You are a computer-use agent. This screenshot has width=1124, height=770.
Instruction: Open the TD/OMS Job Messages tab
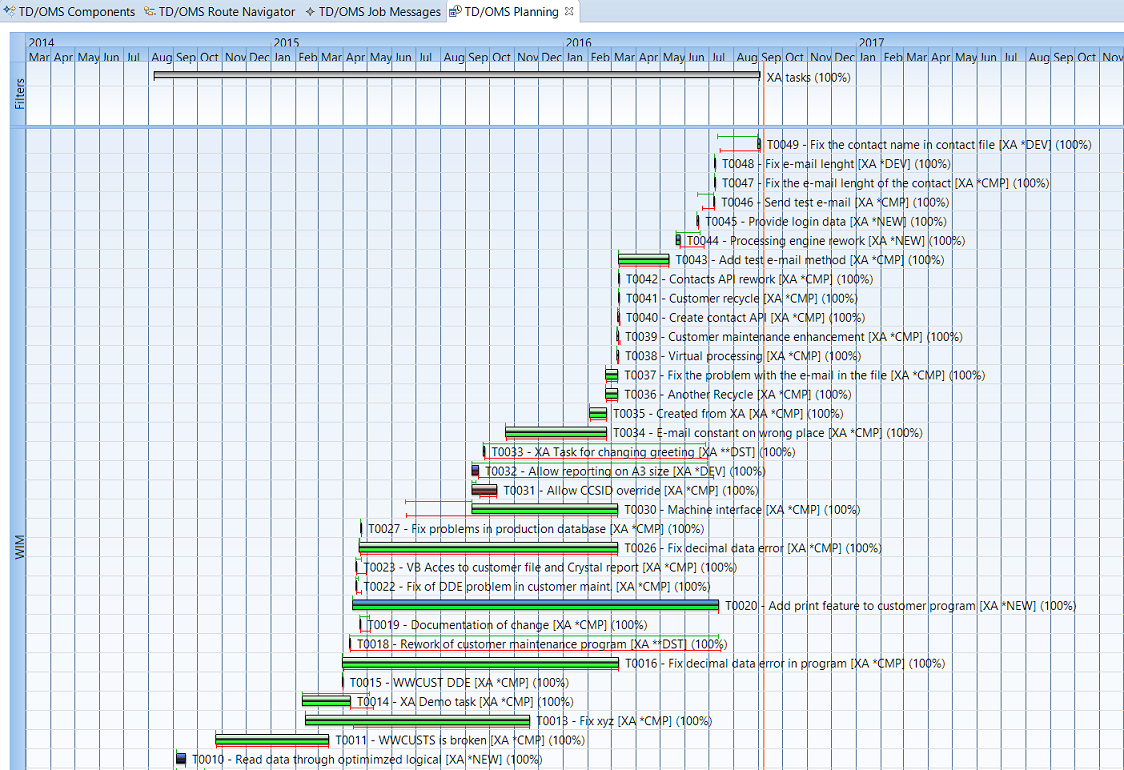(x=379, y=12)
